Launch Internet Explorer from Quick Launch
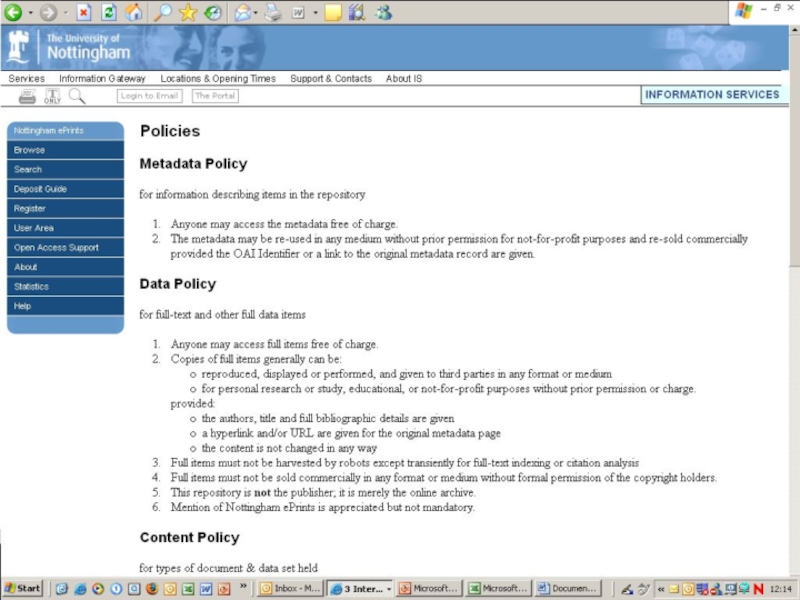The image size is (800, 600). 80,588
